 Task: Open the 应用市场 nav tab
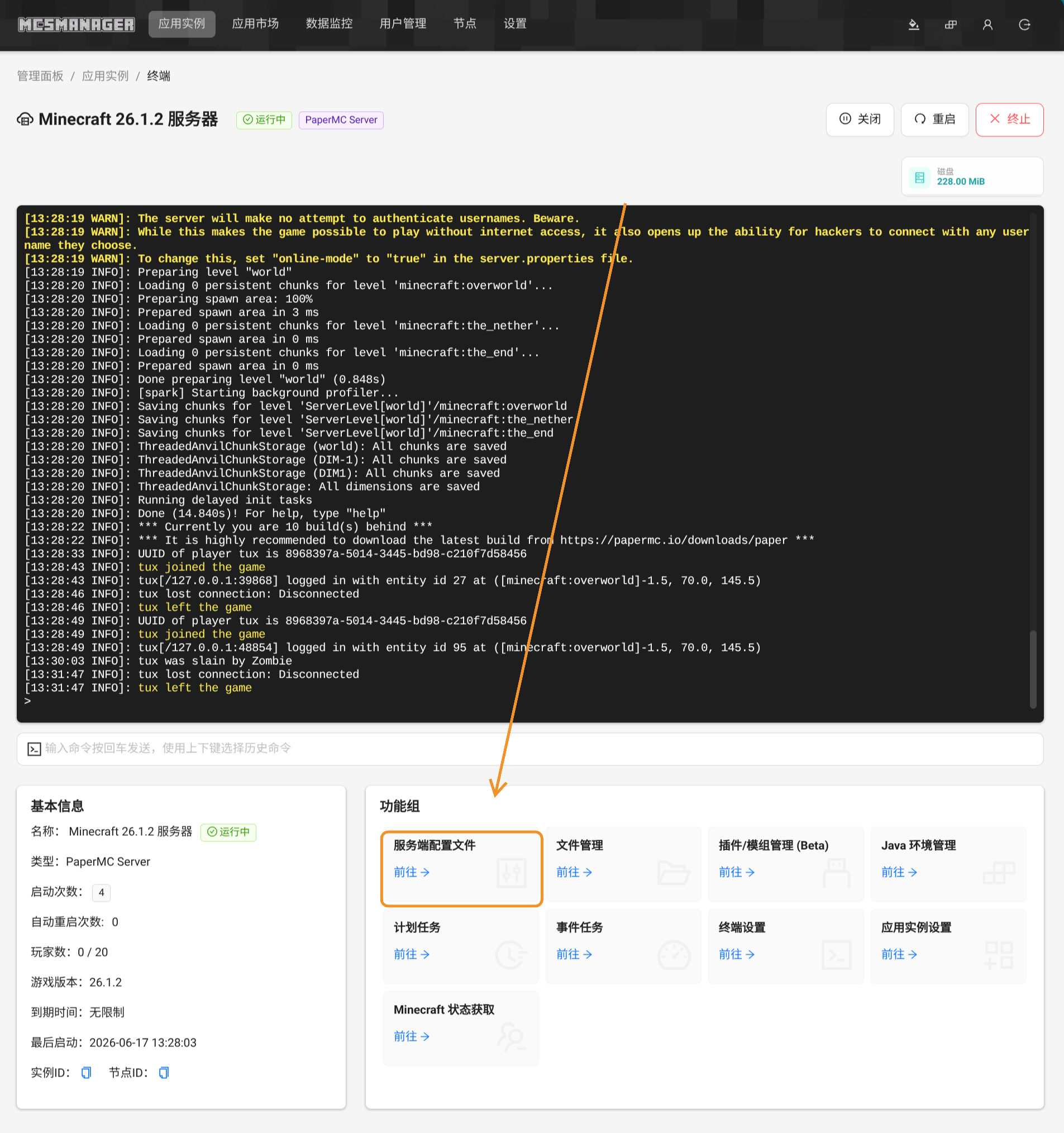(x=255, y=24)
